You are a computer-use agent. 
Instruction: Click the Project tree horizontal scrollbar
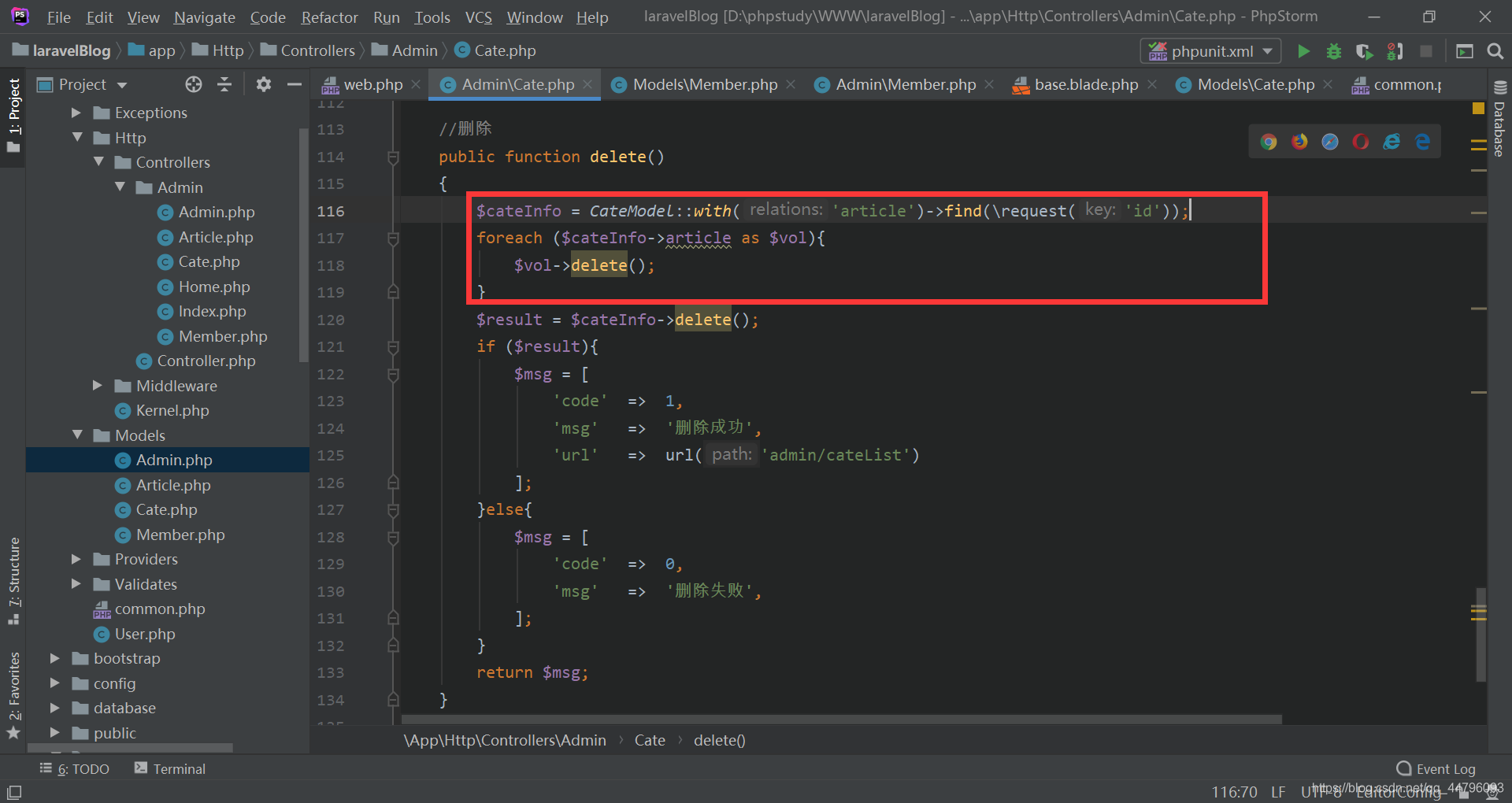pyautogui.click(x=130, y=748)
